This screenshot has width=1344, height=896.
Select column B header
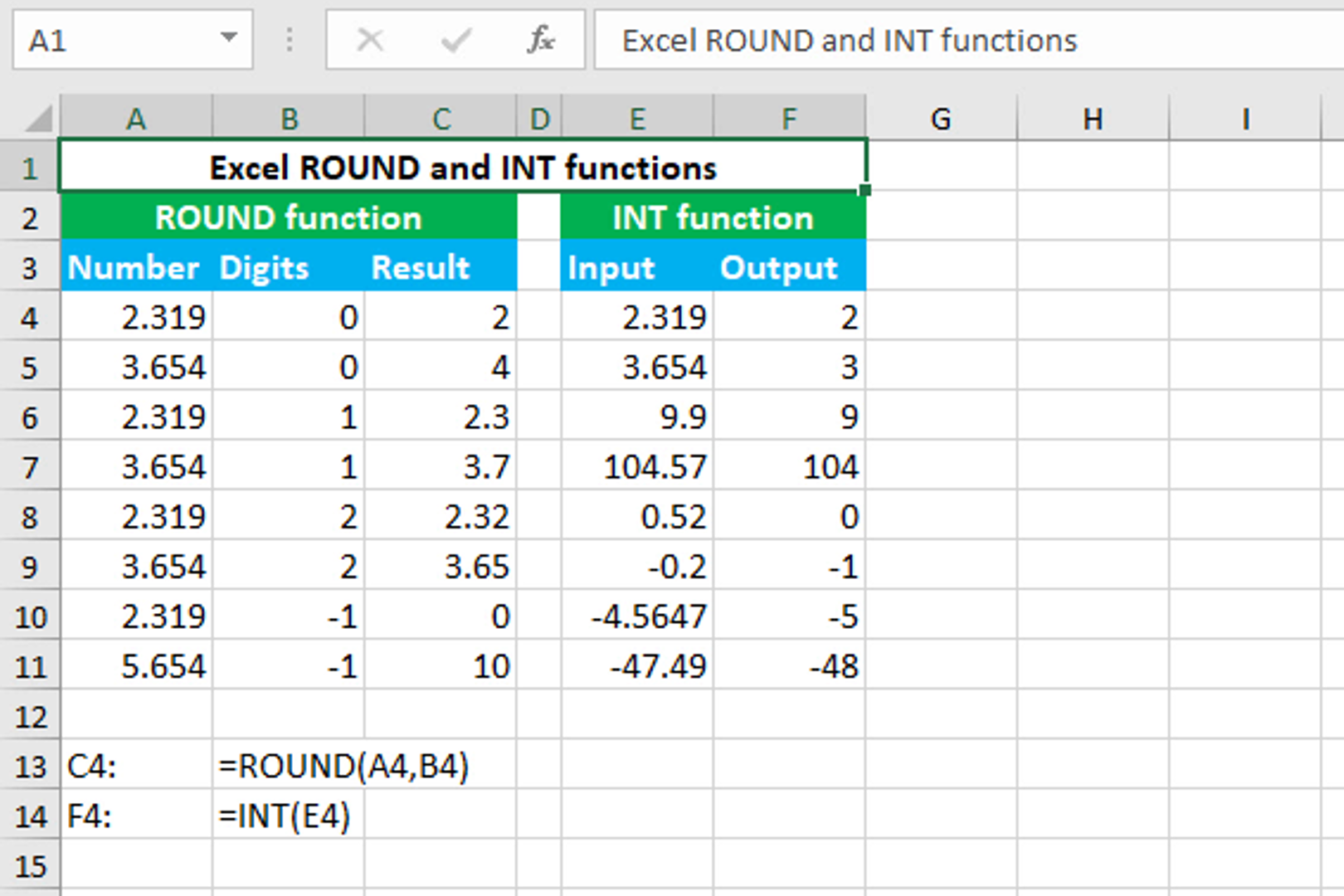coord(289,119)
